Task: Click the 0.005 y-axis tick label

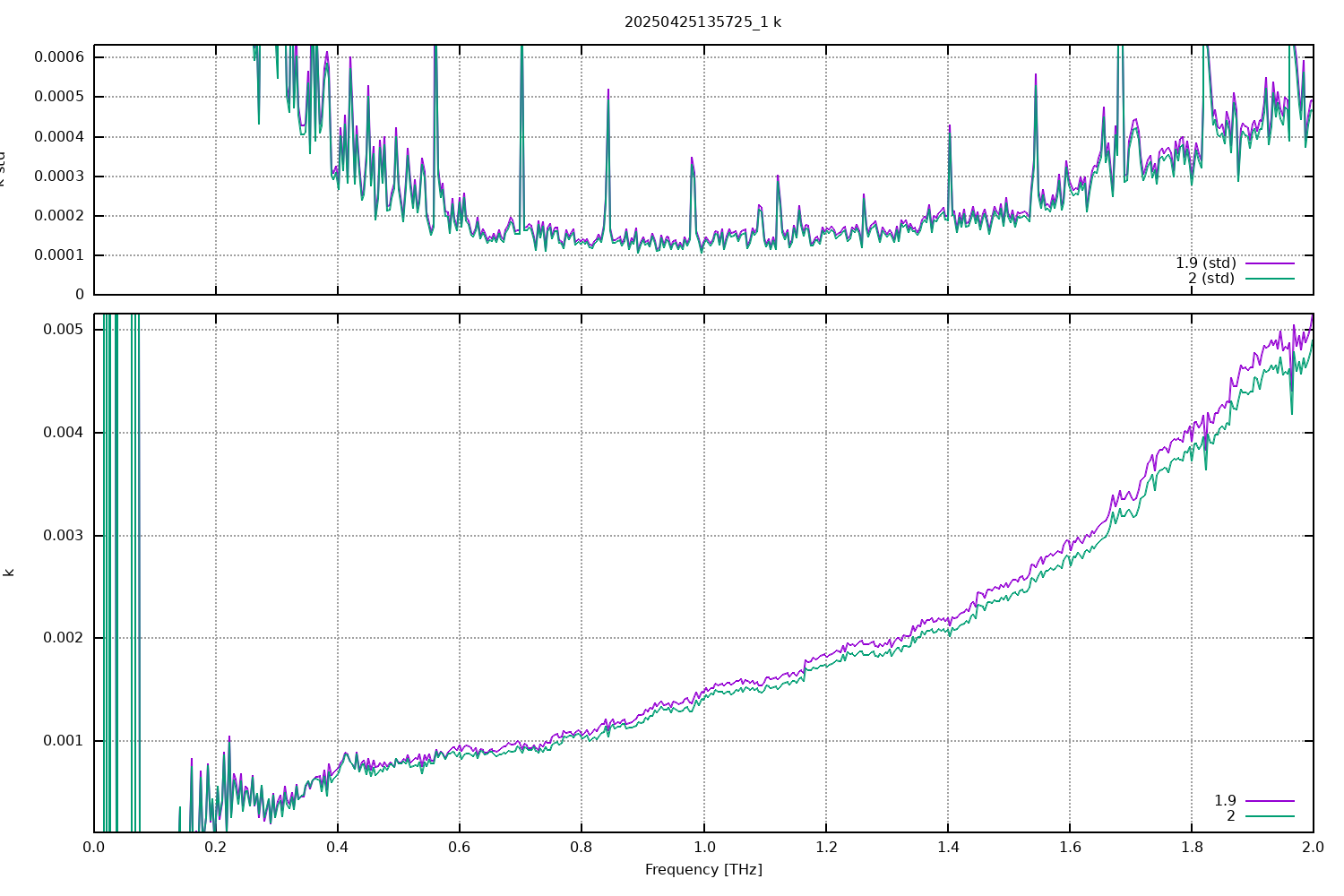Action: point(63,330)
